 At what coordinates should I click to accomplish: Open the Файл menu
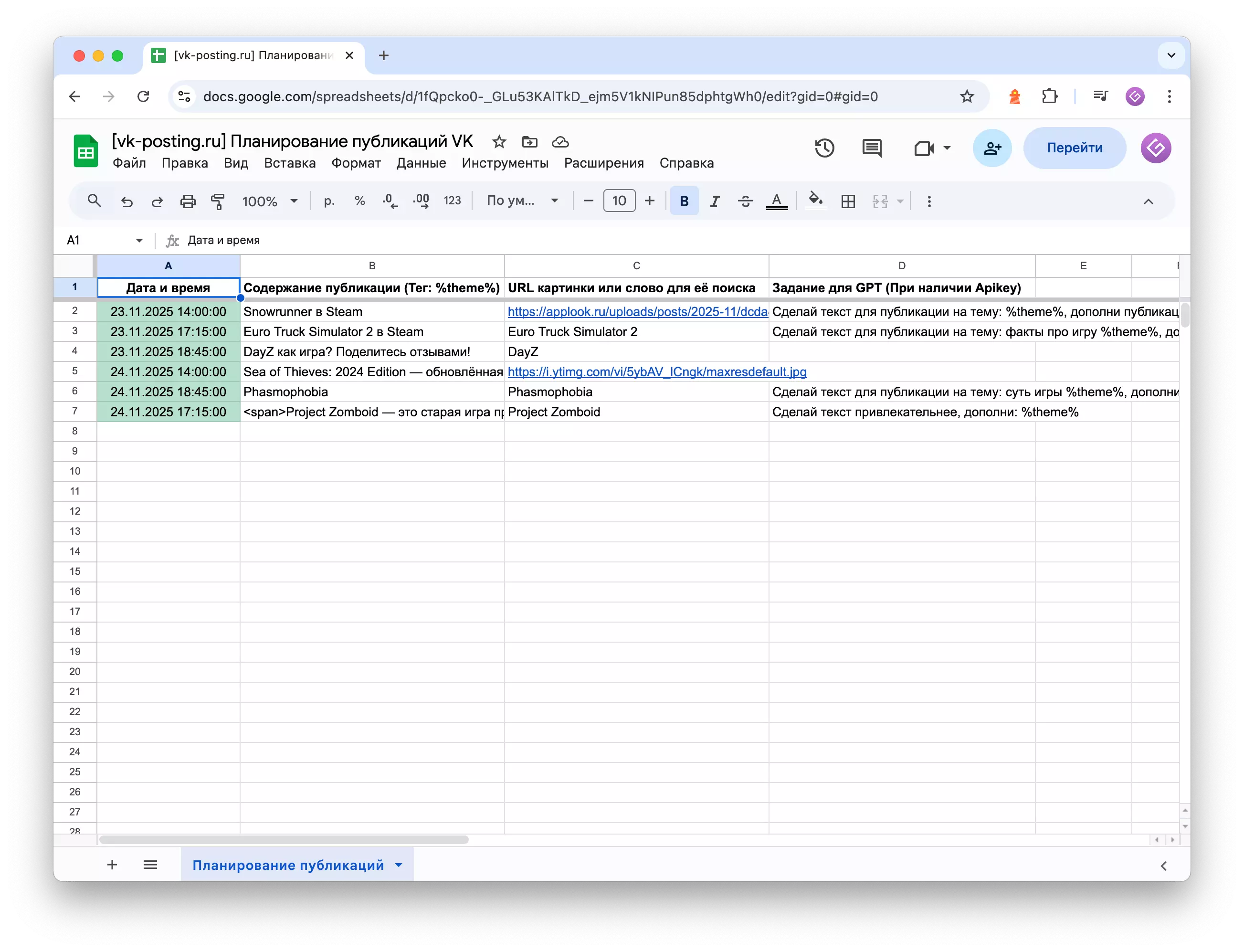pyautogui.click(x=129, y=163)
